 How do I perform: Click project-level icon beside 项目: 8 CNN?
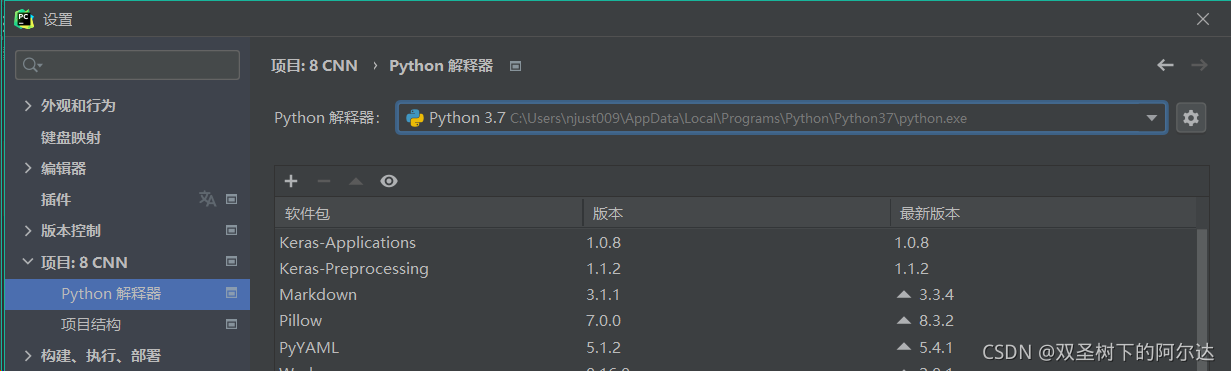tap(232, 263)
